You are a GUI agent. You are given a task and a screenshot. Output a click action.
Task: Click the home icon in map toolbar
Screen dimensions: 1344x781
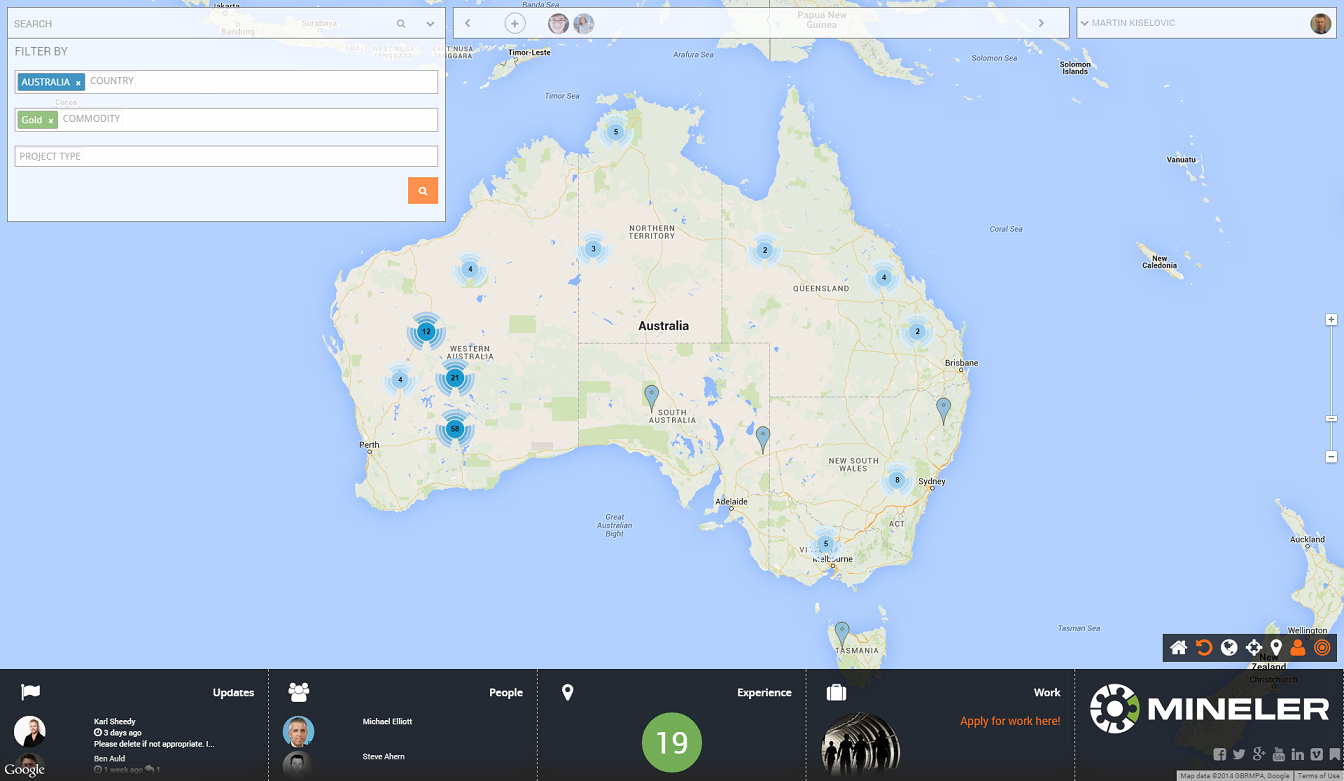coord(1179,648)
